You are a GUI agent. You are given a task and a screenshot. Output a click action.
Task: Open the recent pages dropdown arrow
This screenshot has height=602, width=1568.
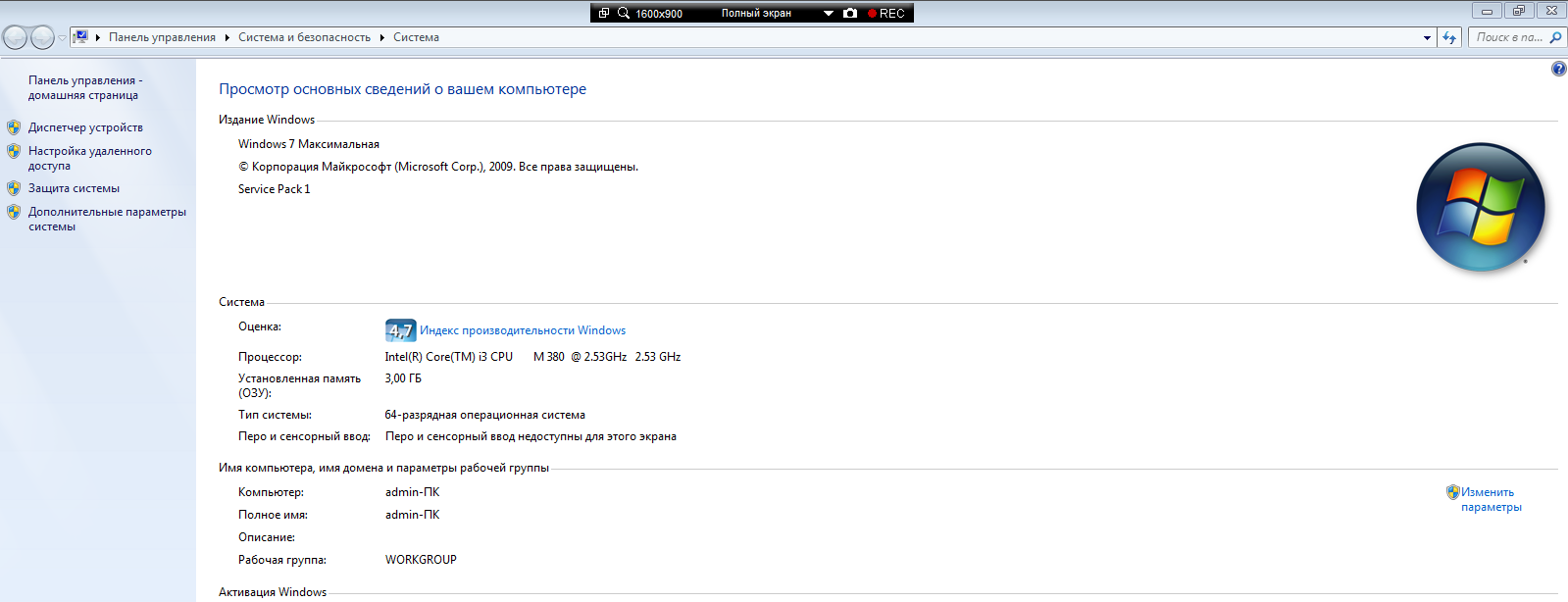click(62, 38)
